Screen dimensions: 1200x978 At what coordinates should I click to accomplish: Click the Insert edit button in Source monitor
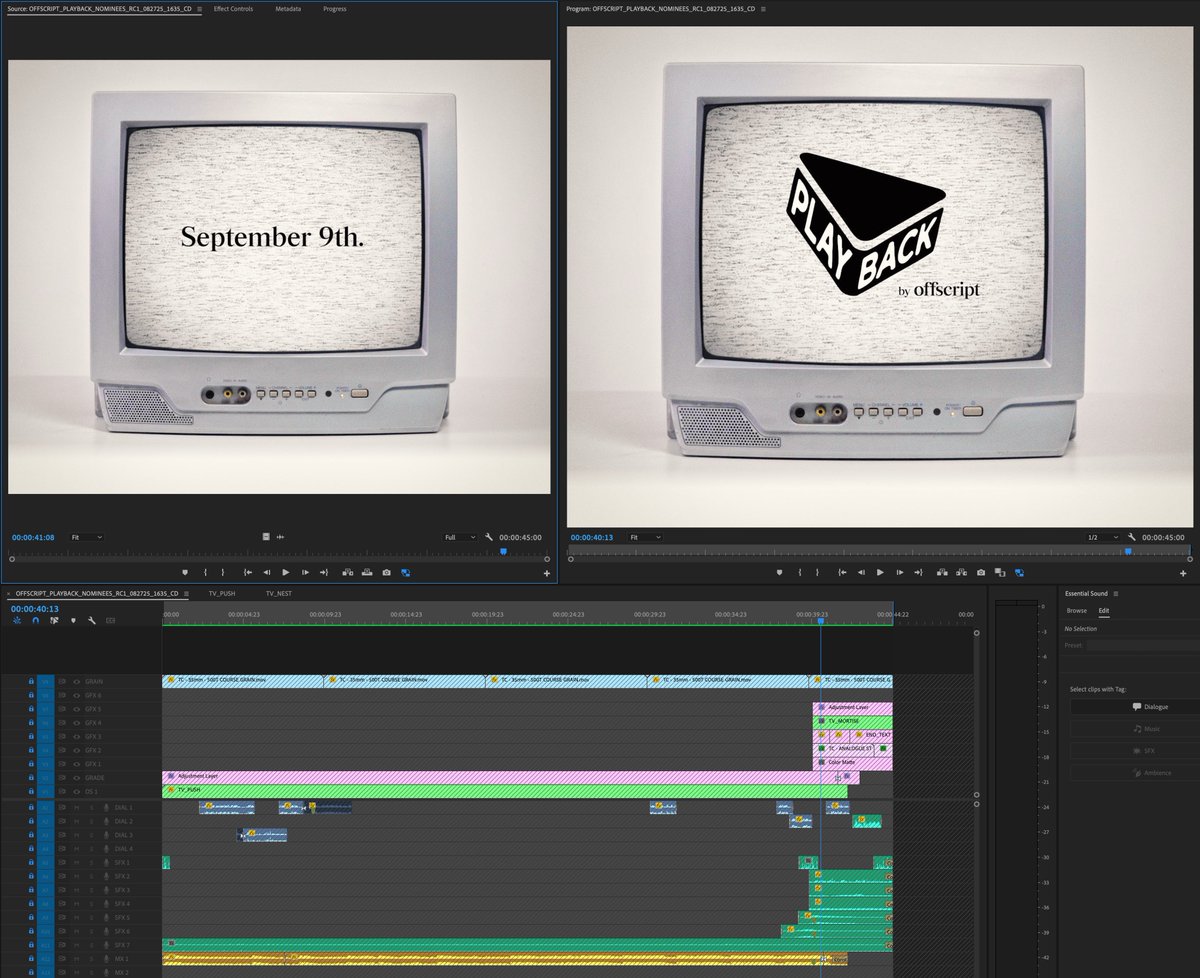[347, 572]
